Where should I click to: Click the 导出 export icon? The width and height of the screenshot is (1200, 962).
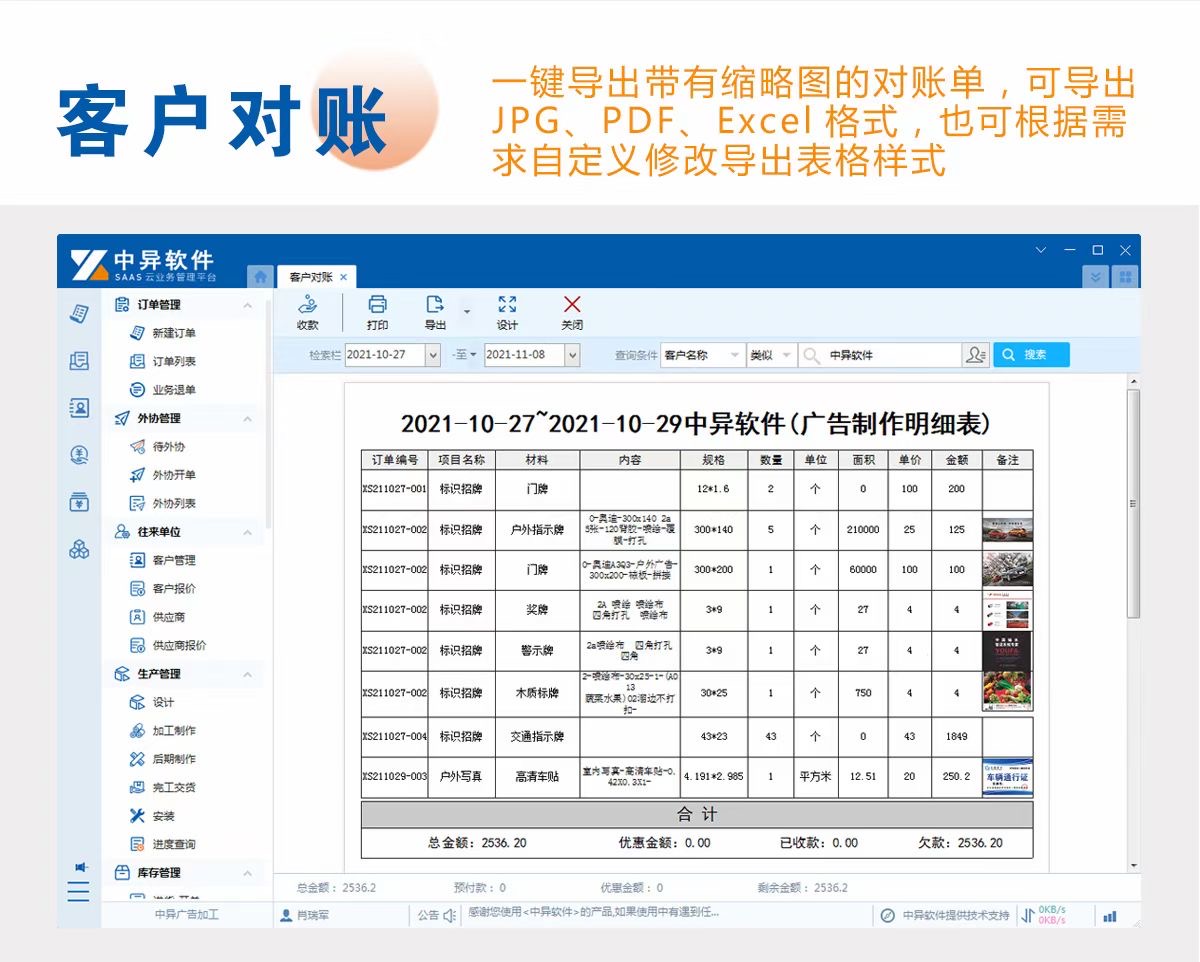pos(435,311)
